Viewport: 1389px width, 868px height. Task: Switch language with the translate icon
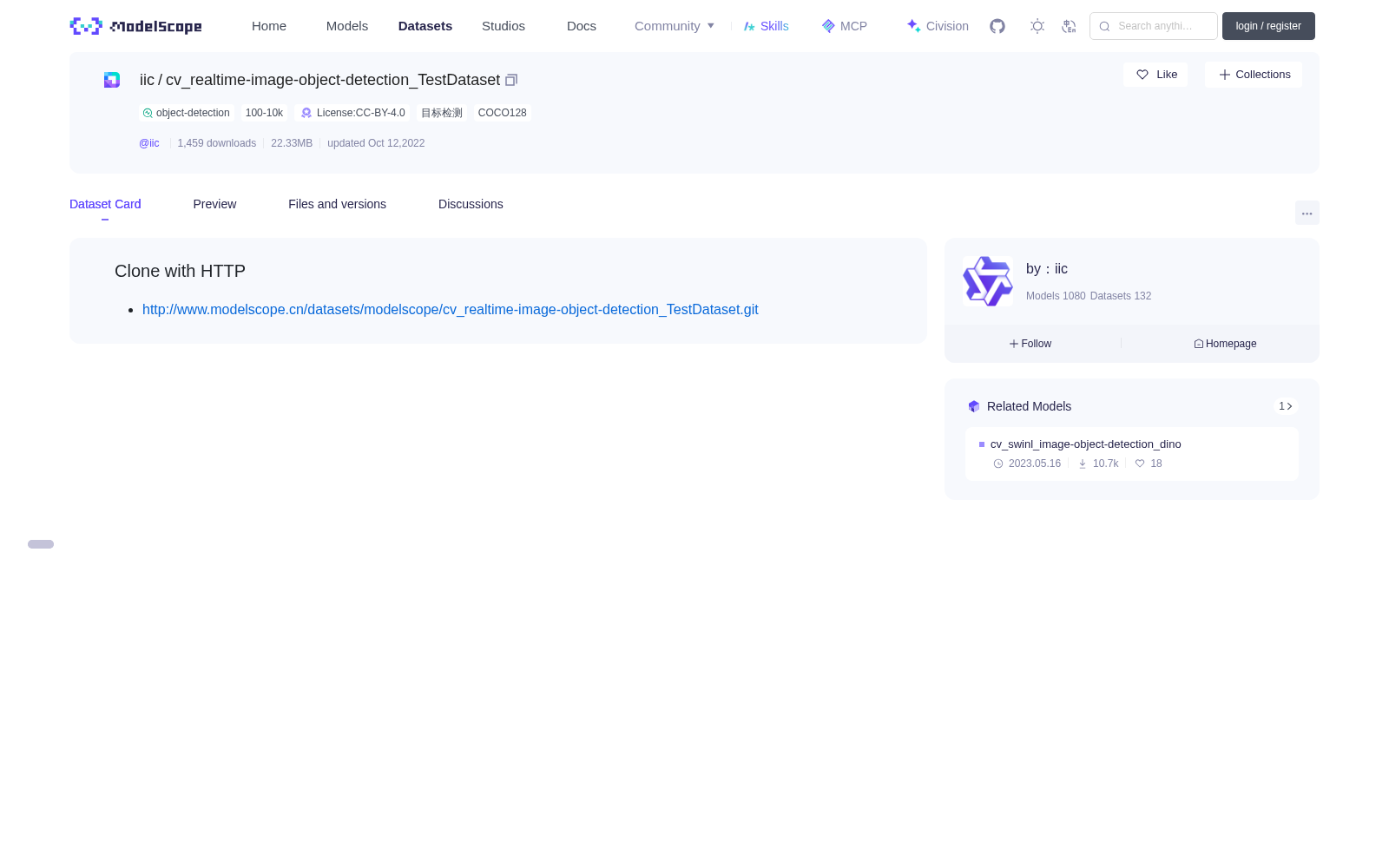pos(1069,26)
